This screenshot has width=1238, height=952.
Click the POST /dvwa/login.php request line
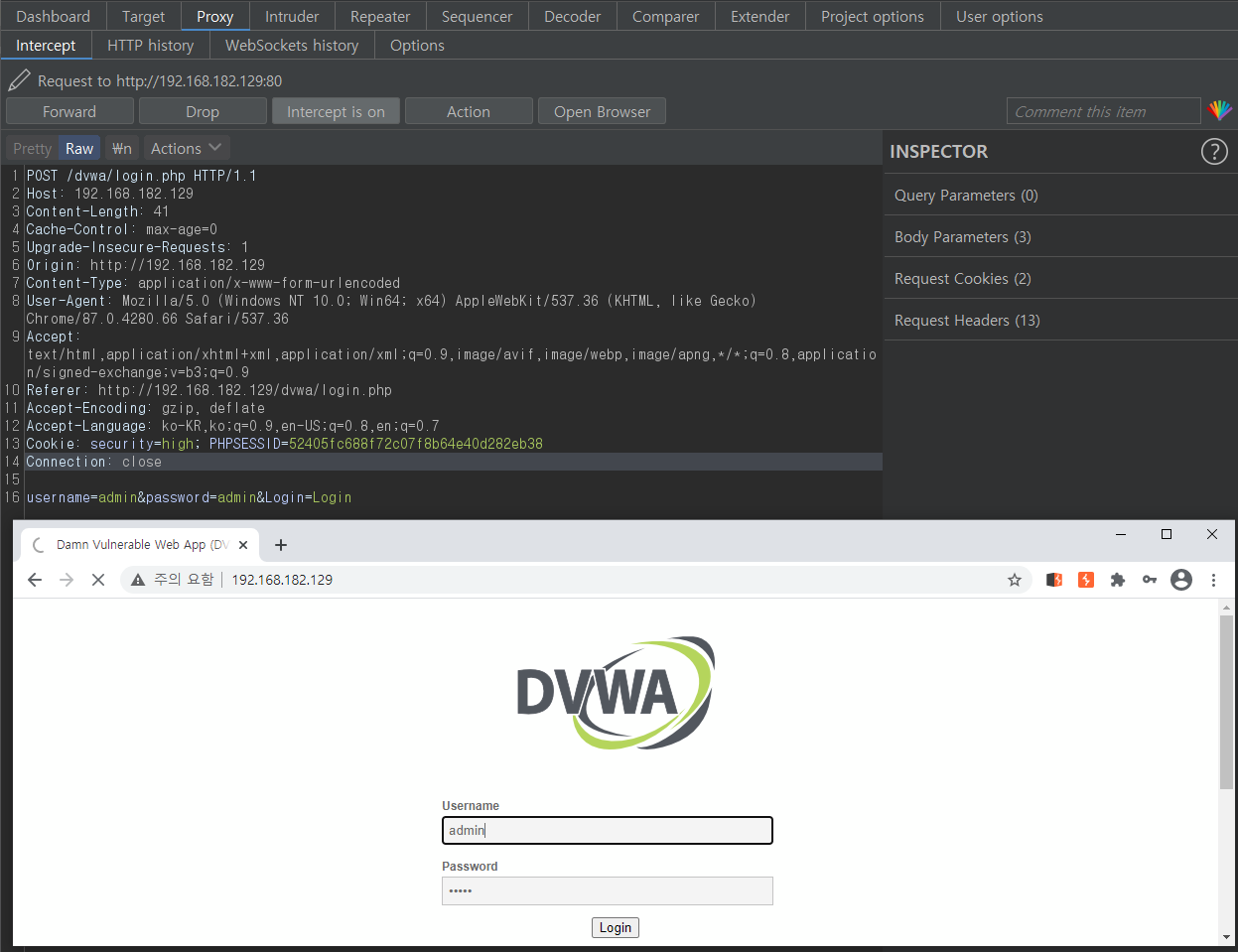tap(141, 176)
